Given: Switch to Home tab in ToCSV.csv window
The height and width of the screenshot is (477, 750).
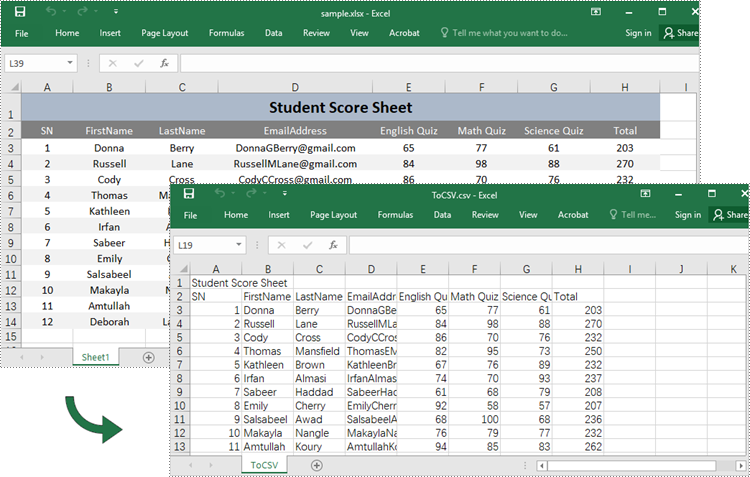Looking at the screenshot, I should [x=236, y=215].
